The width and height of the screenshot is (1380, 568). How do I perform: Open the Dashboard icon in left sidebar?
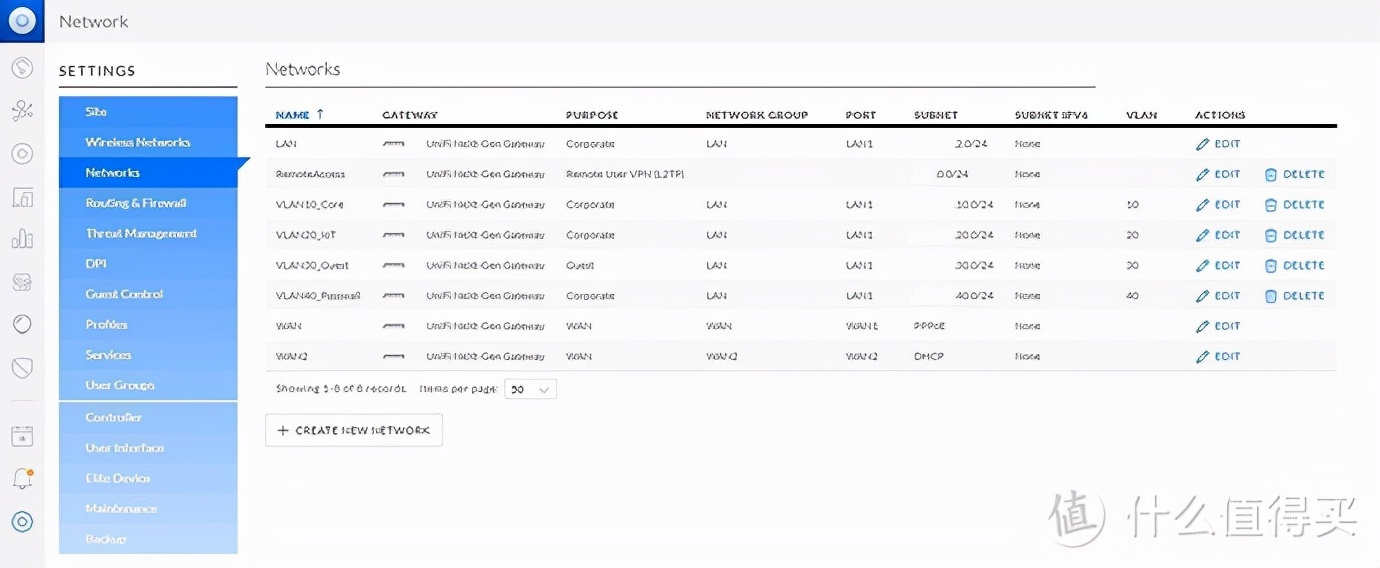click(x=22, y=68)
